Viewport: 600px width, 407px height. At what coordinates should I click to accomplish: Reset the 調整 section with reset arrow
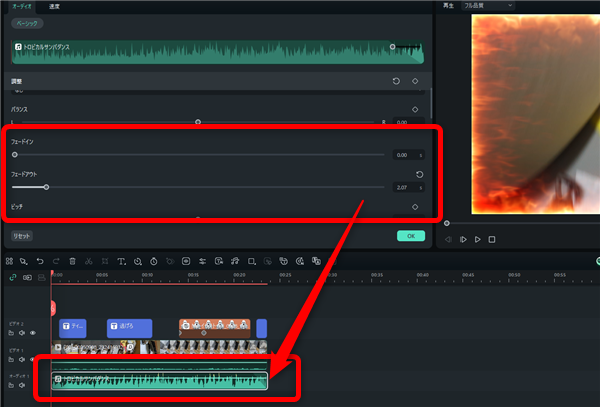[397, 81]
